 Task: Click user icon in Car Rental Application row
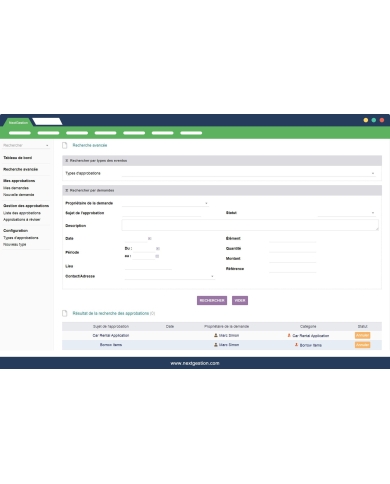click(216, 335)
